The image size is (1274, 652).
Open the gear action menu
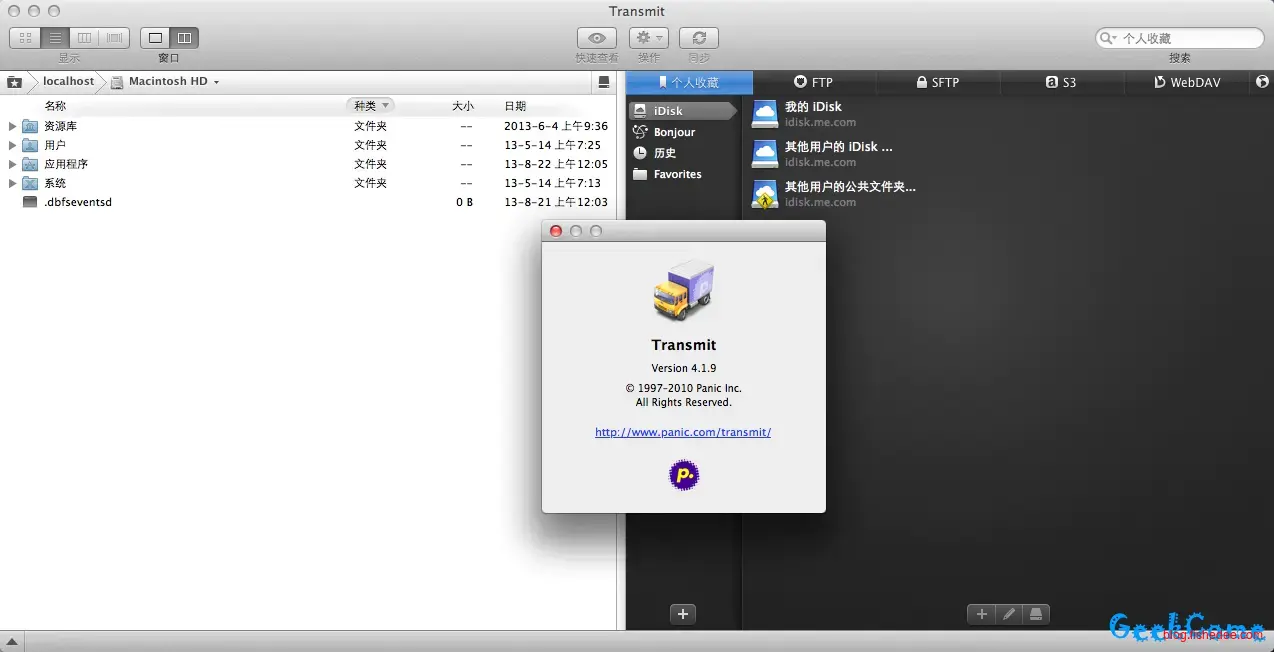(648, 38)
